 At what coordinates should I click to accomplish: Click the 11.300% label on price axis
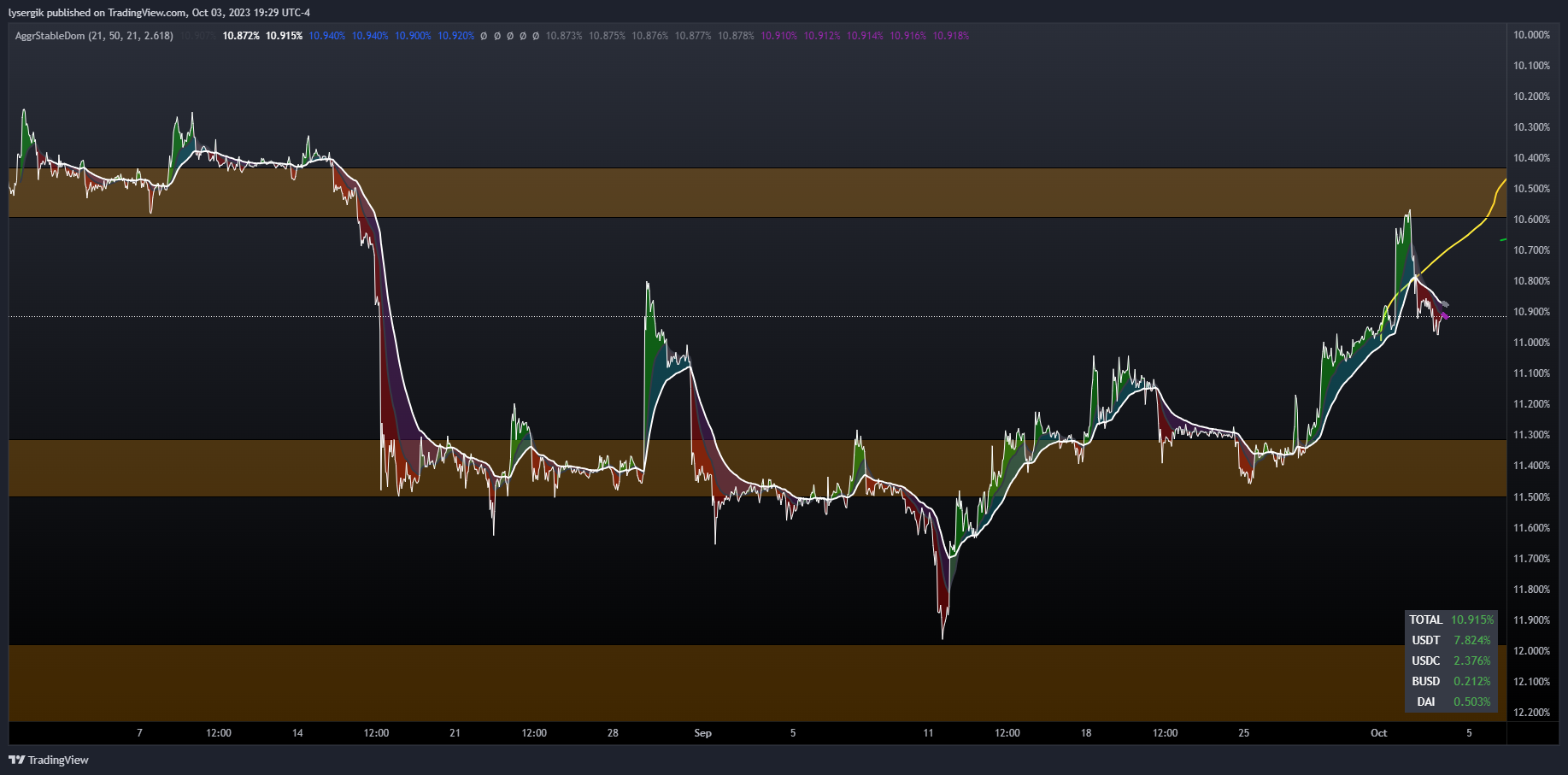[1531, 435]
